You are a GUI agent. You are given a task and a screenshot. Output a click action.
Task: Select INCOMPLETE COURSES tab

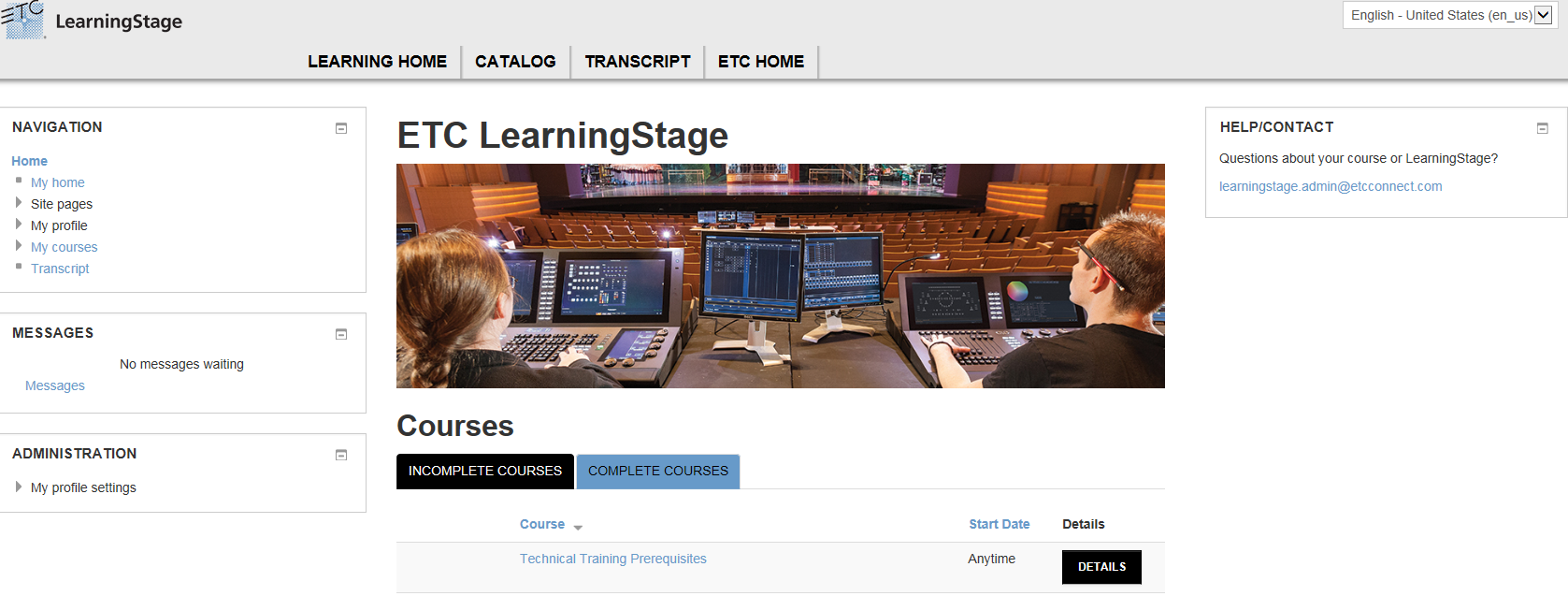[x=485, y=472]
